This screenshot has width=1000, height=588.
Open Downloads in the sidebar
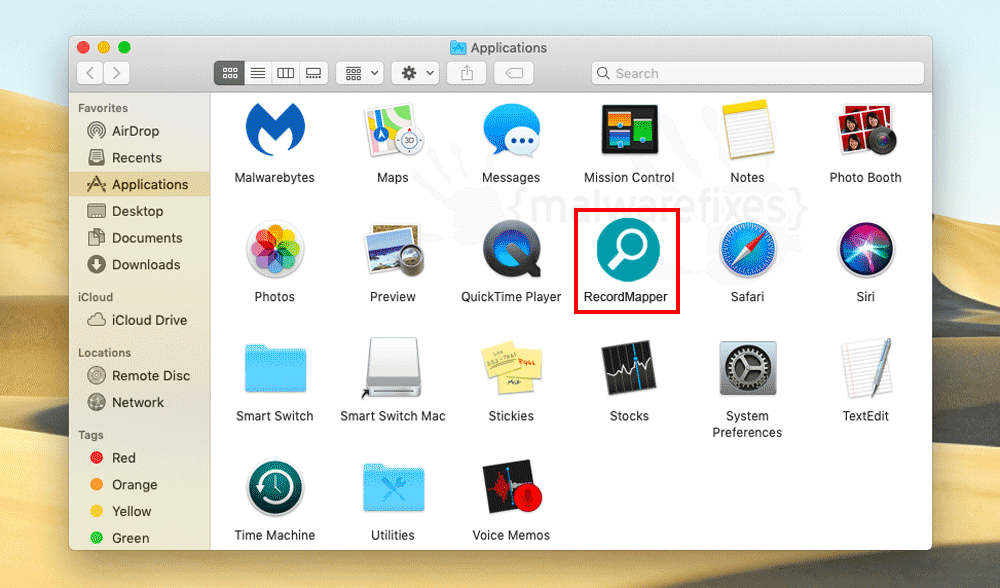click(x=140, y=265)
